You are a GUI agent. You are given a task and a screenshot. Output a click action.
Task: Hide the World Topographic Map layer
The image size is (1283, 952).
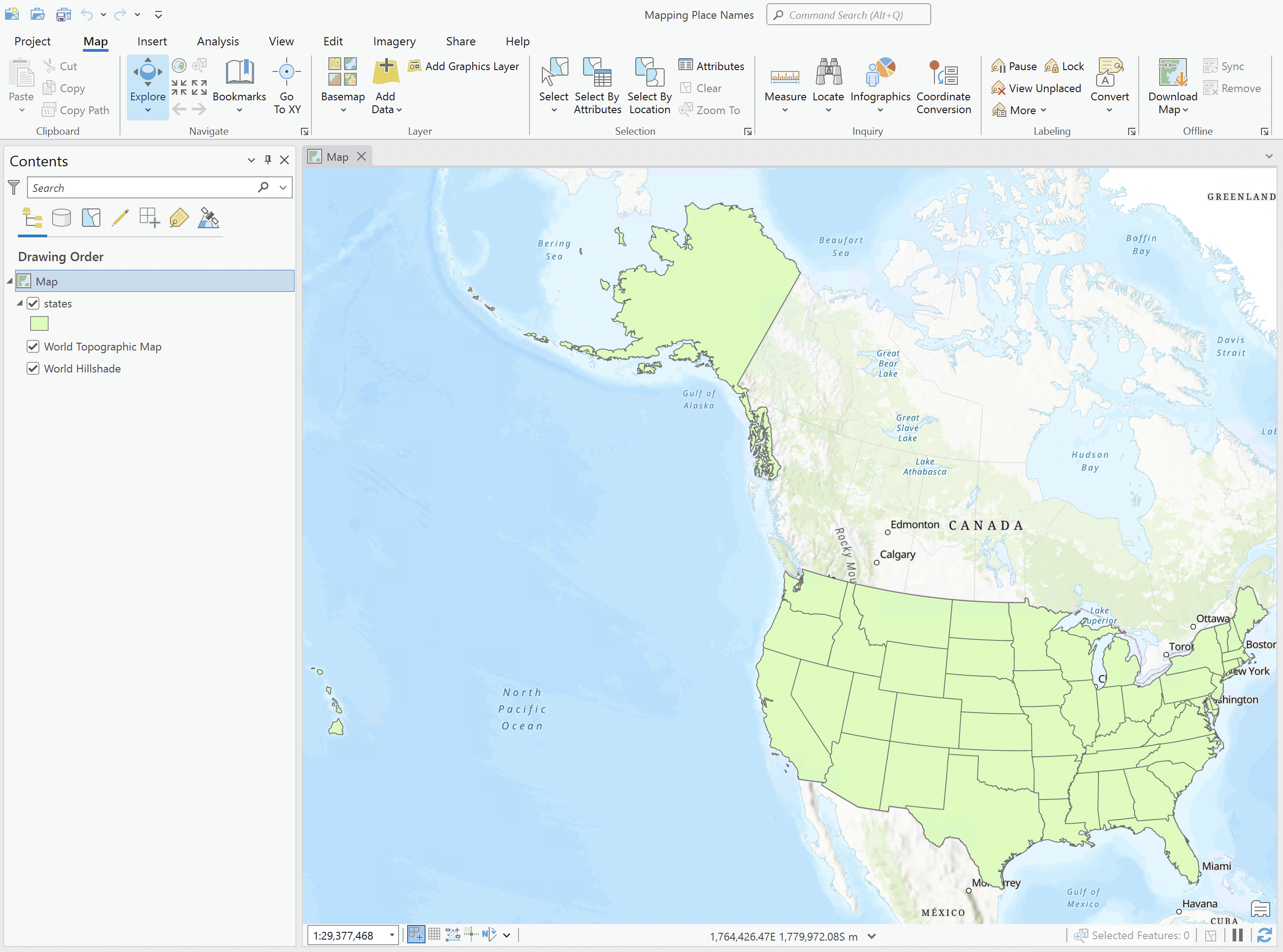tap(33, 346)
